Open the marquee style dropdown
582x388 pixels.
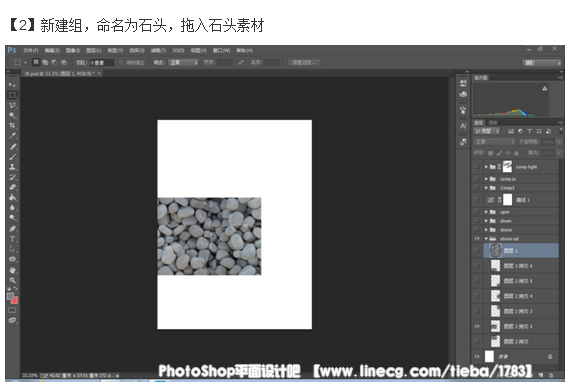point(183,62)
